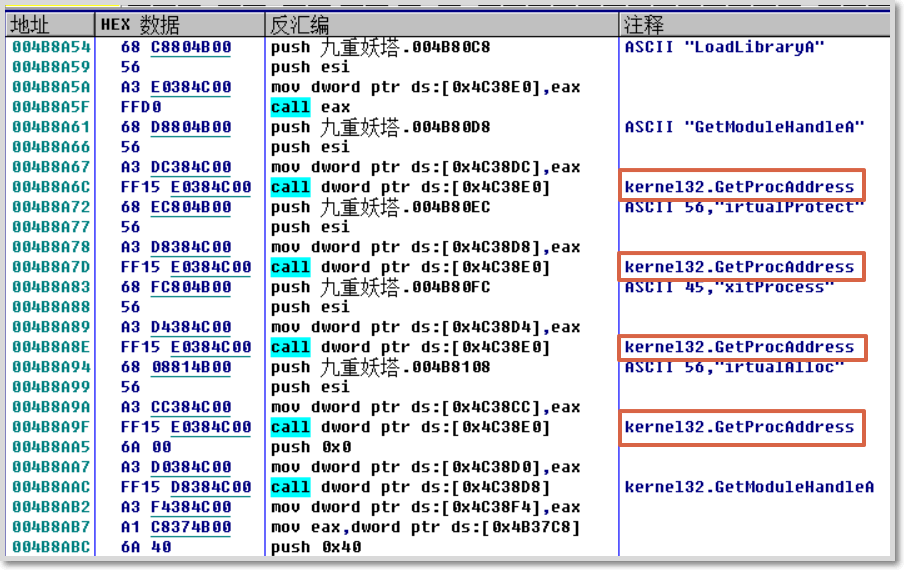
Task: Select address 004B8A89
Action: [51, 327]
